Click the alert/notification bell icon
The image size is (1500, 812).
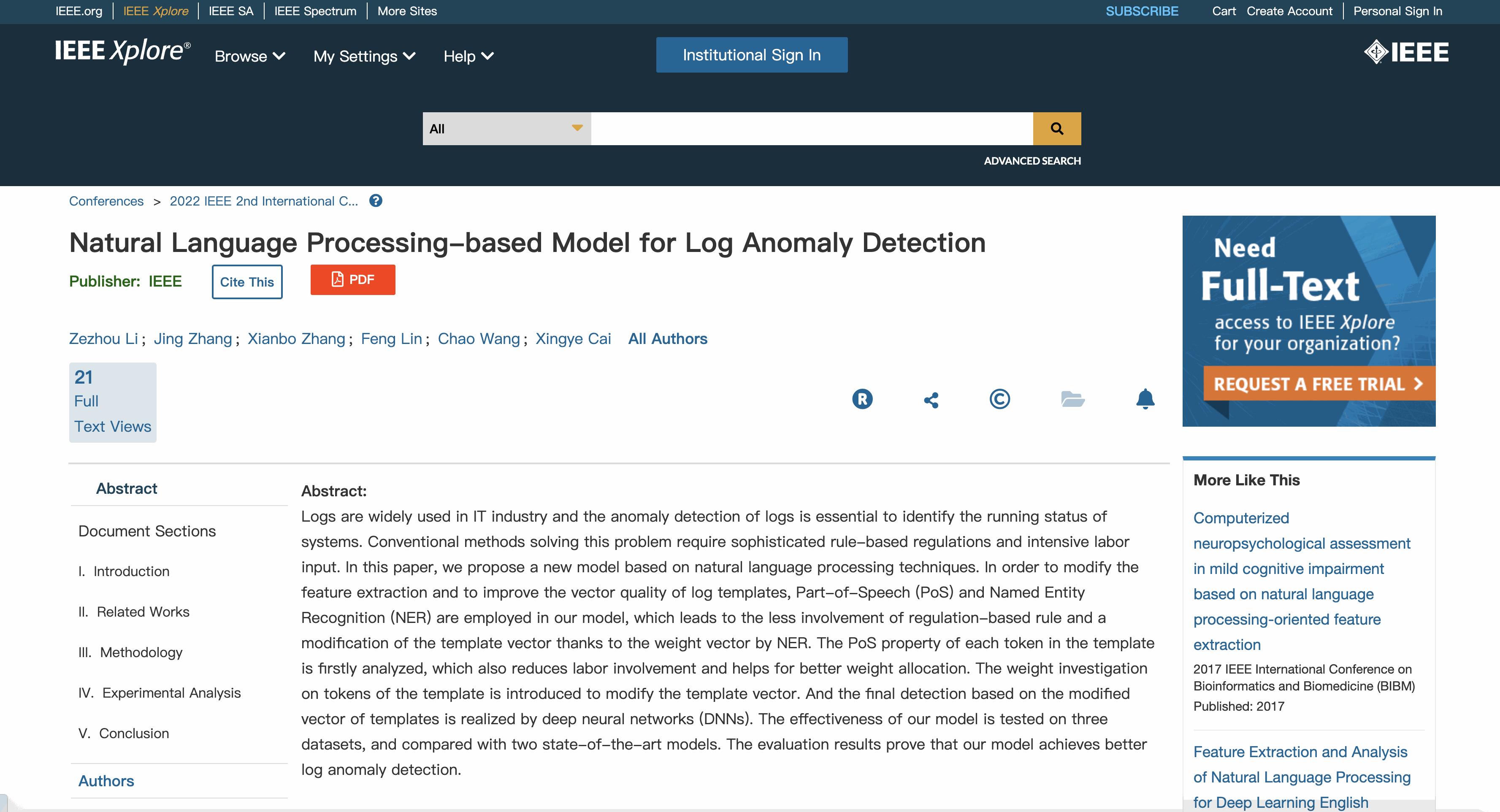point(1145,398)
